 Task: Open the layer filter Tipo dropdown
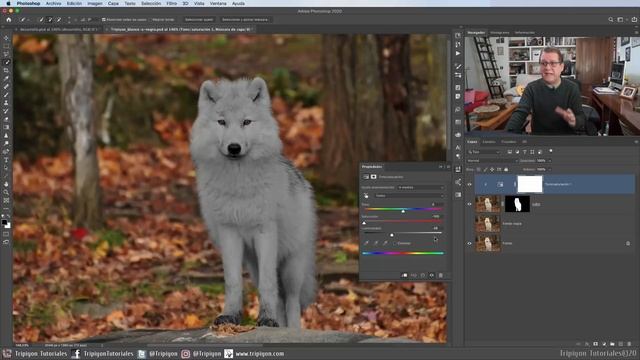[484, 152]
